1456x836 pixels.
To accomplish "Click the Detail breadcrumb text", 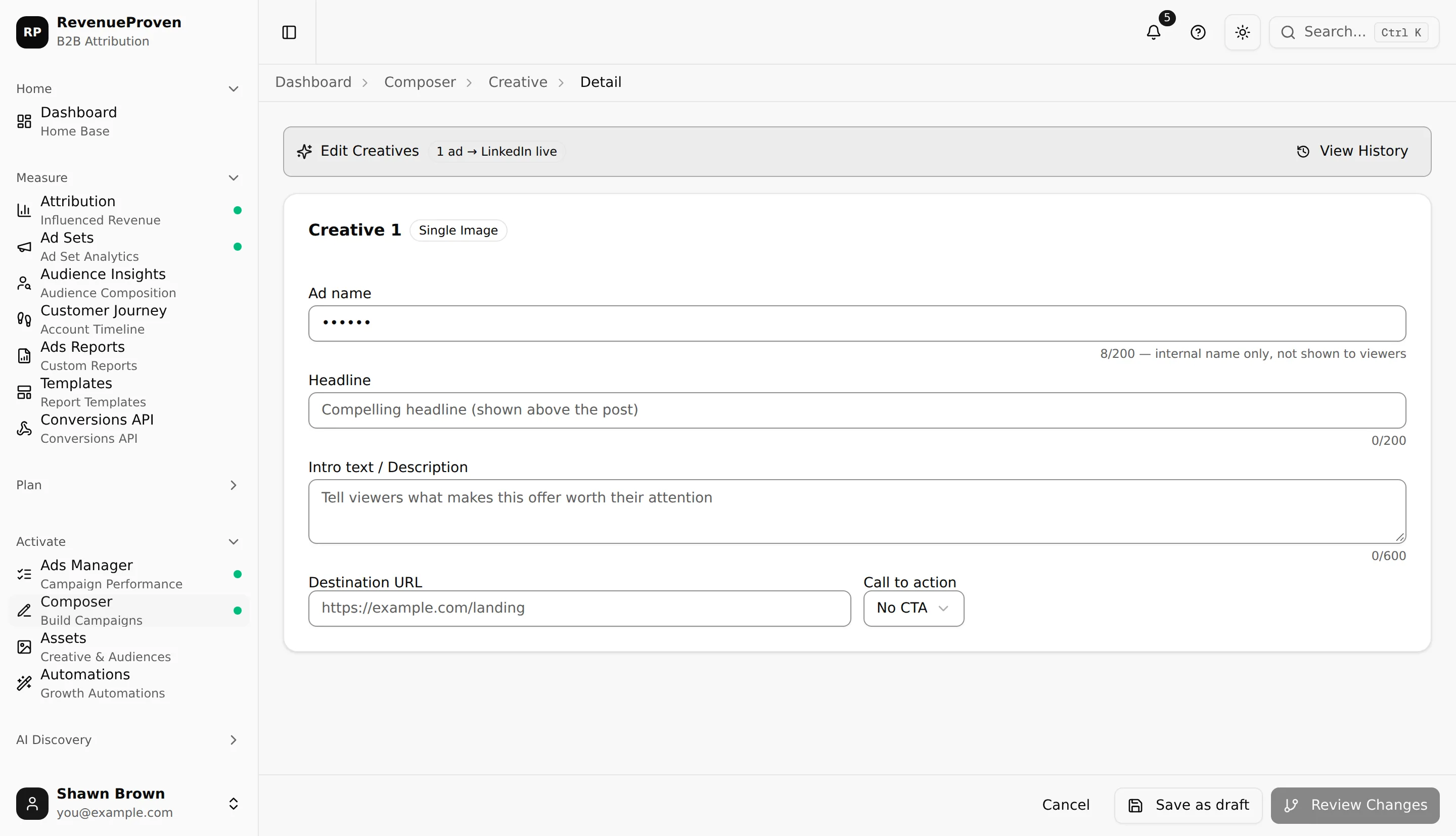I will [601, 82].
